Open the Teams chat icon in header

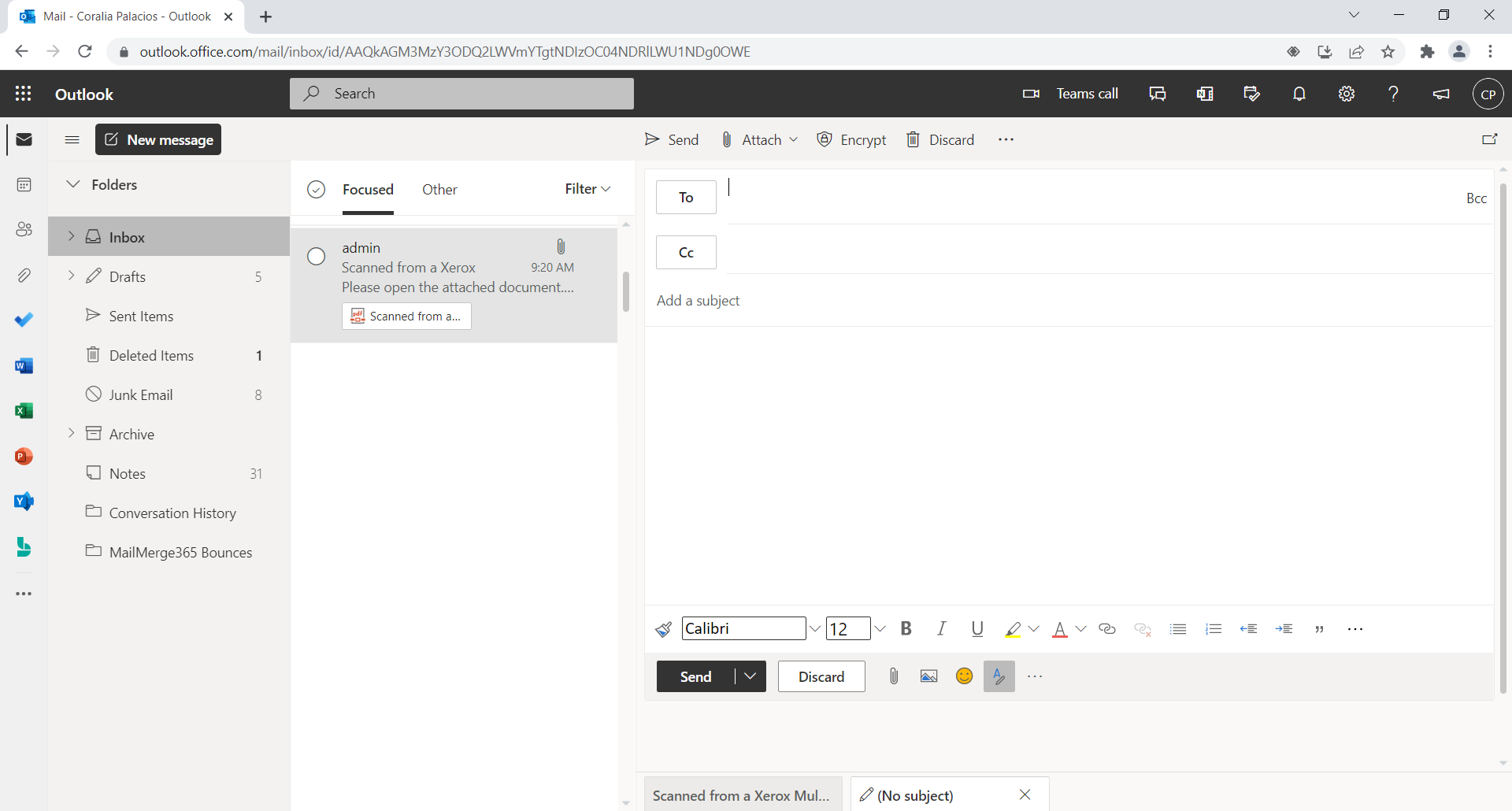(1158, 94)
